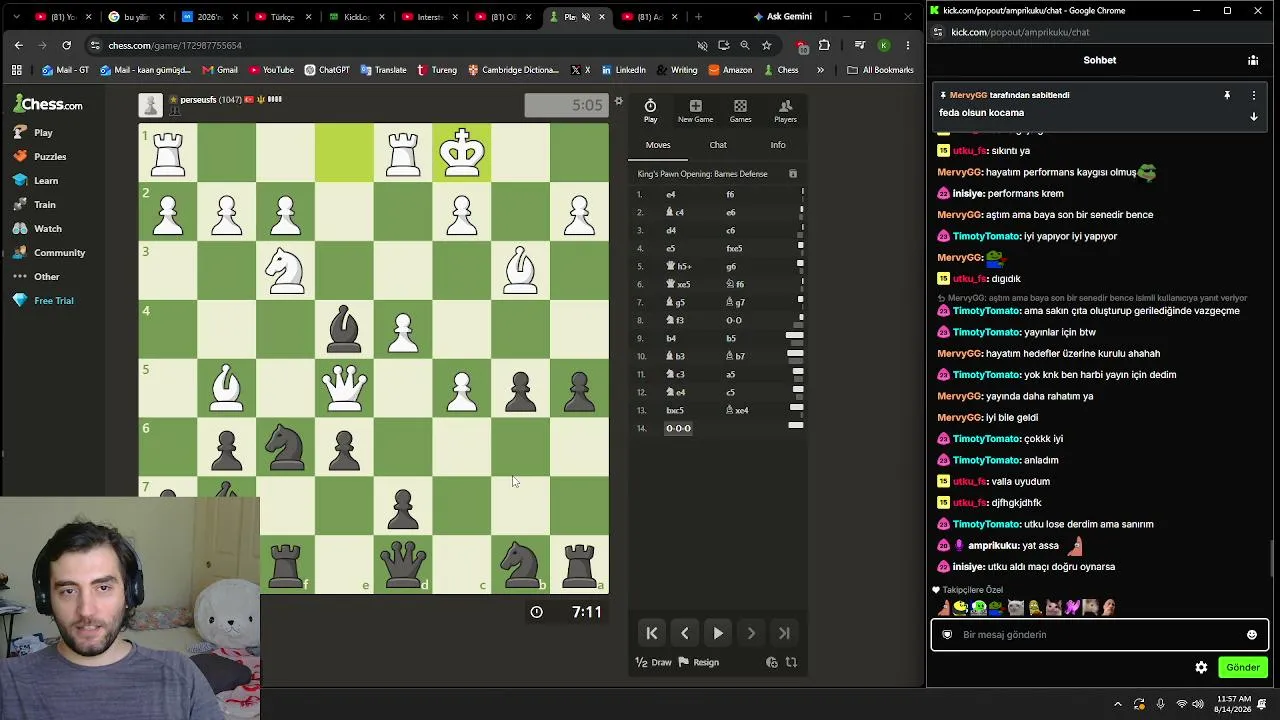Select the O-O-O move in move list
Image resolution: width=1280 pixels, height=720 pixels.
pyautogui.click(x=678, y=428)
